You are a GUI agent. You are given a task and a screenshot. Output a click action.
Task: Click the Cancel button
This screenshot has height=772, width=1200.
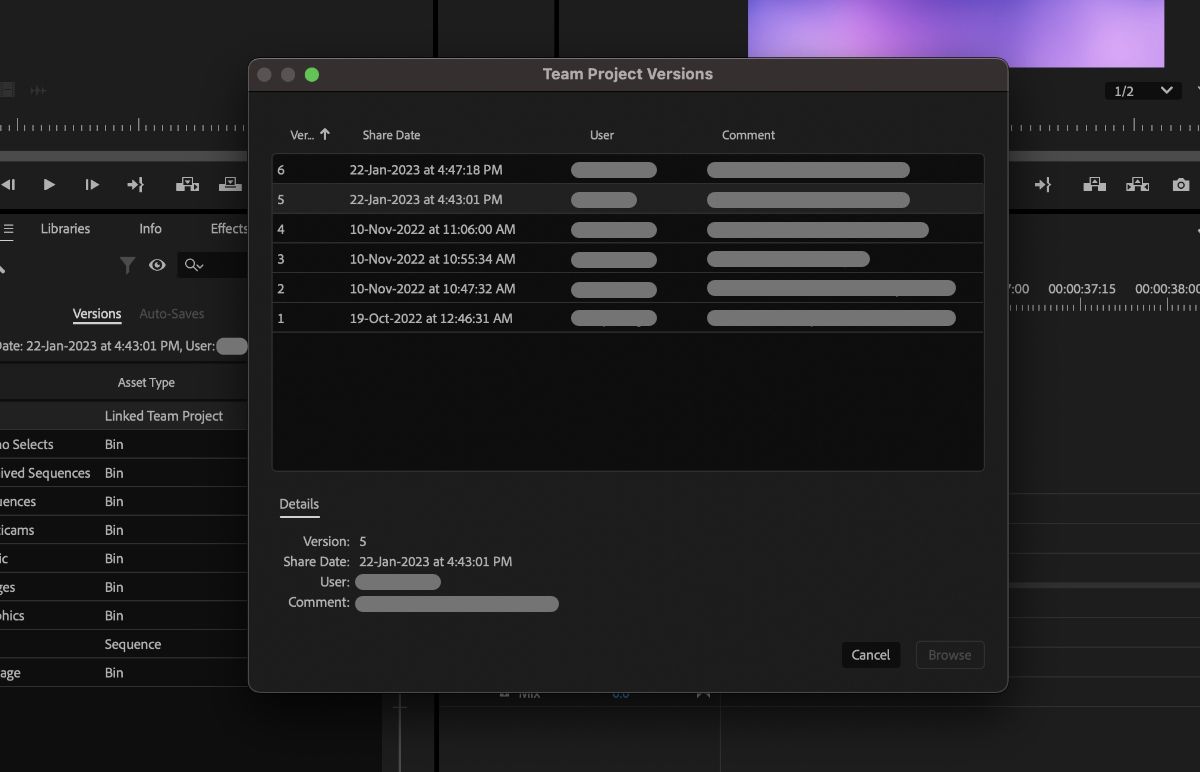[x=870, y=655]
